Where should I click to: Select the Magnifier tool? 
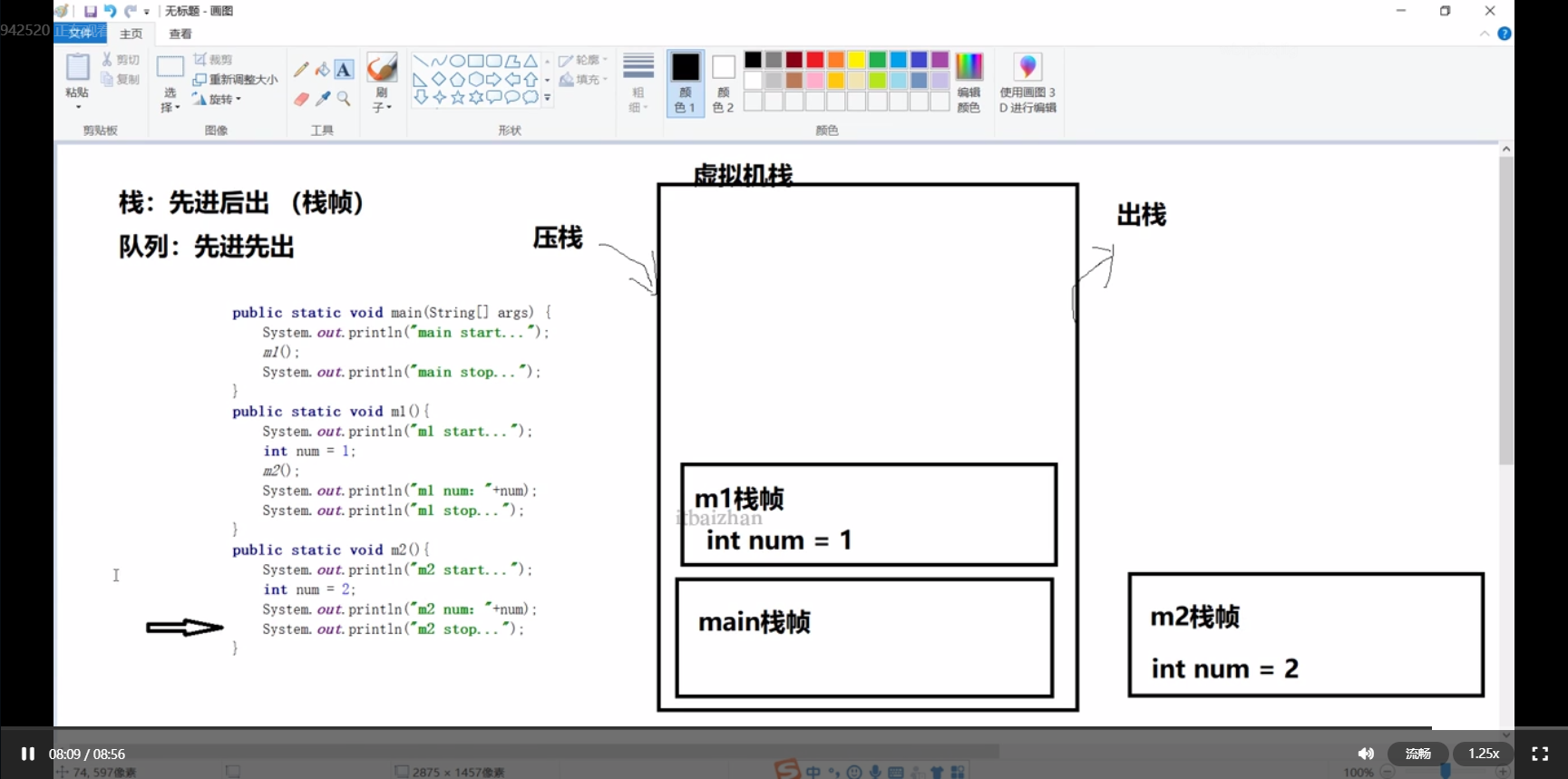click(x=344, y=98)
